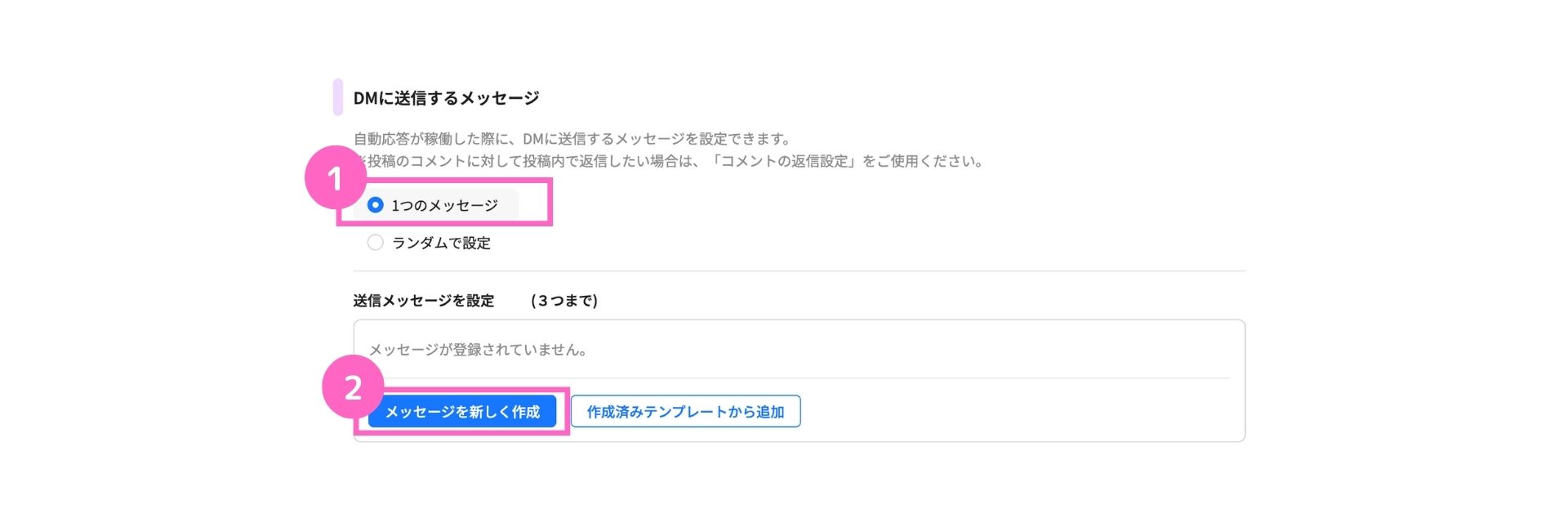Click メッセージが登録されていません placeholder text
Screen dimensions: 1568x523
[x=478, y=350]
